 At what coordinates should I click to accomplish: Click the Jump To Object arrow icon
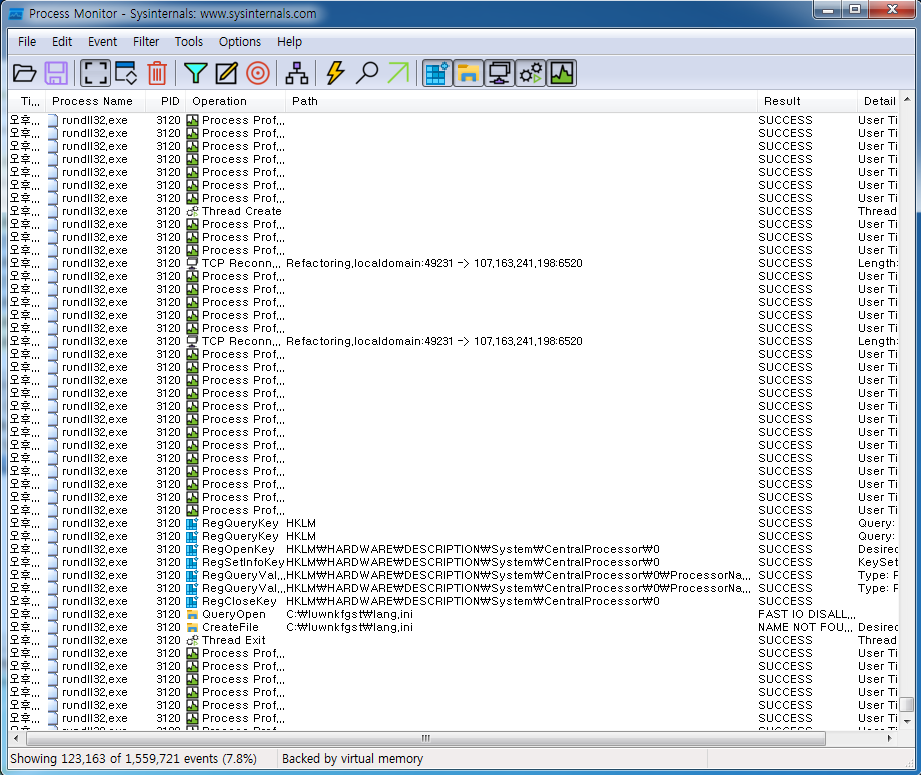(398, 73)
